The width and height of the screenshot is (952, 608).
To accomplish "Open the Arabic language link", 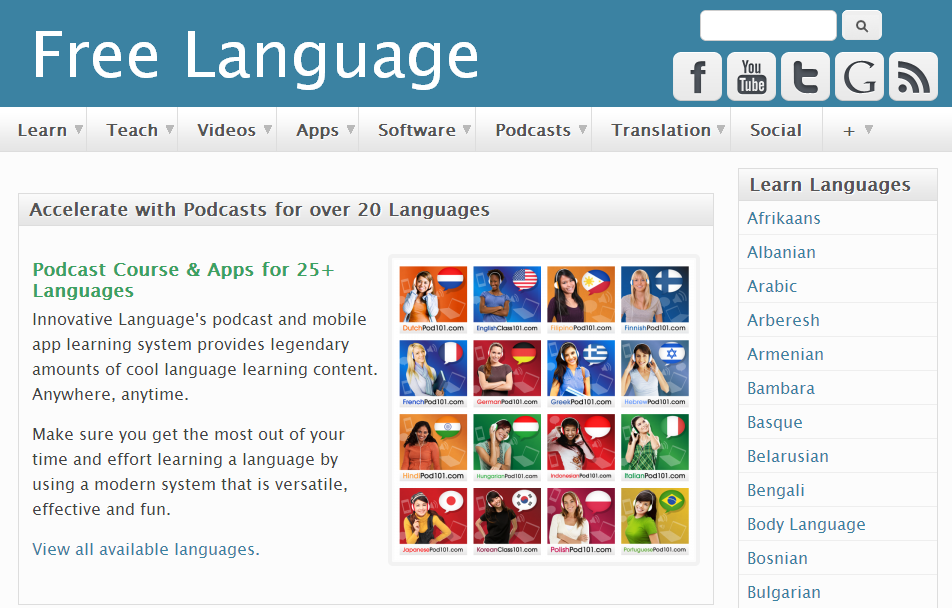I will point(772,286).
